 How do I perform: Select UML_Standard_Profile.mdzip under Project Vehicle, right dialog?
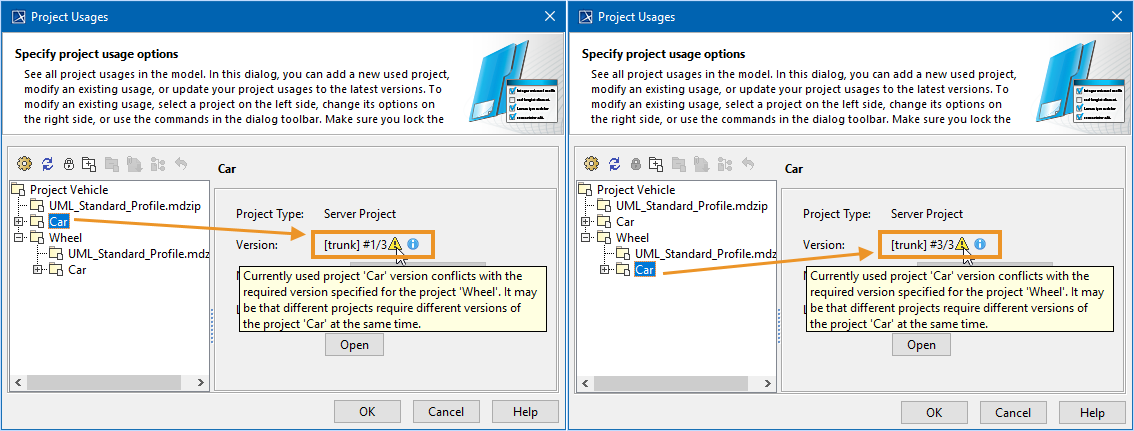pyautogui.click(x=691, y=205)
